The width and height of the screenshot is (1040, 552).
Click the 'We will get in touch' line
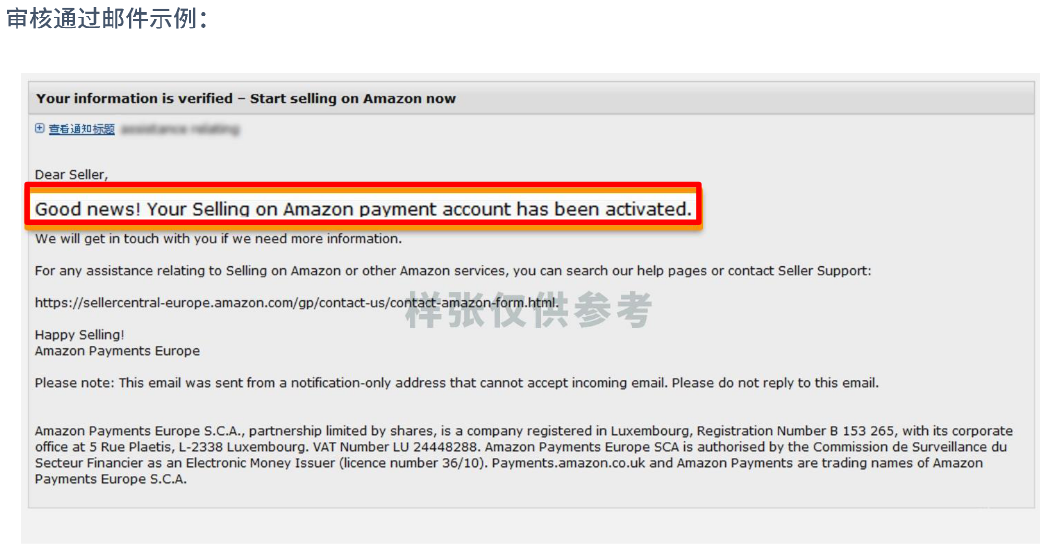(218, 239)
